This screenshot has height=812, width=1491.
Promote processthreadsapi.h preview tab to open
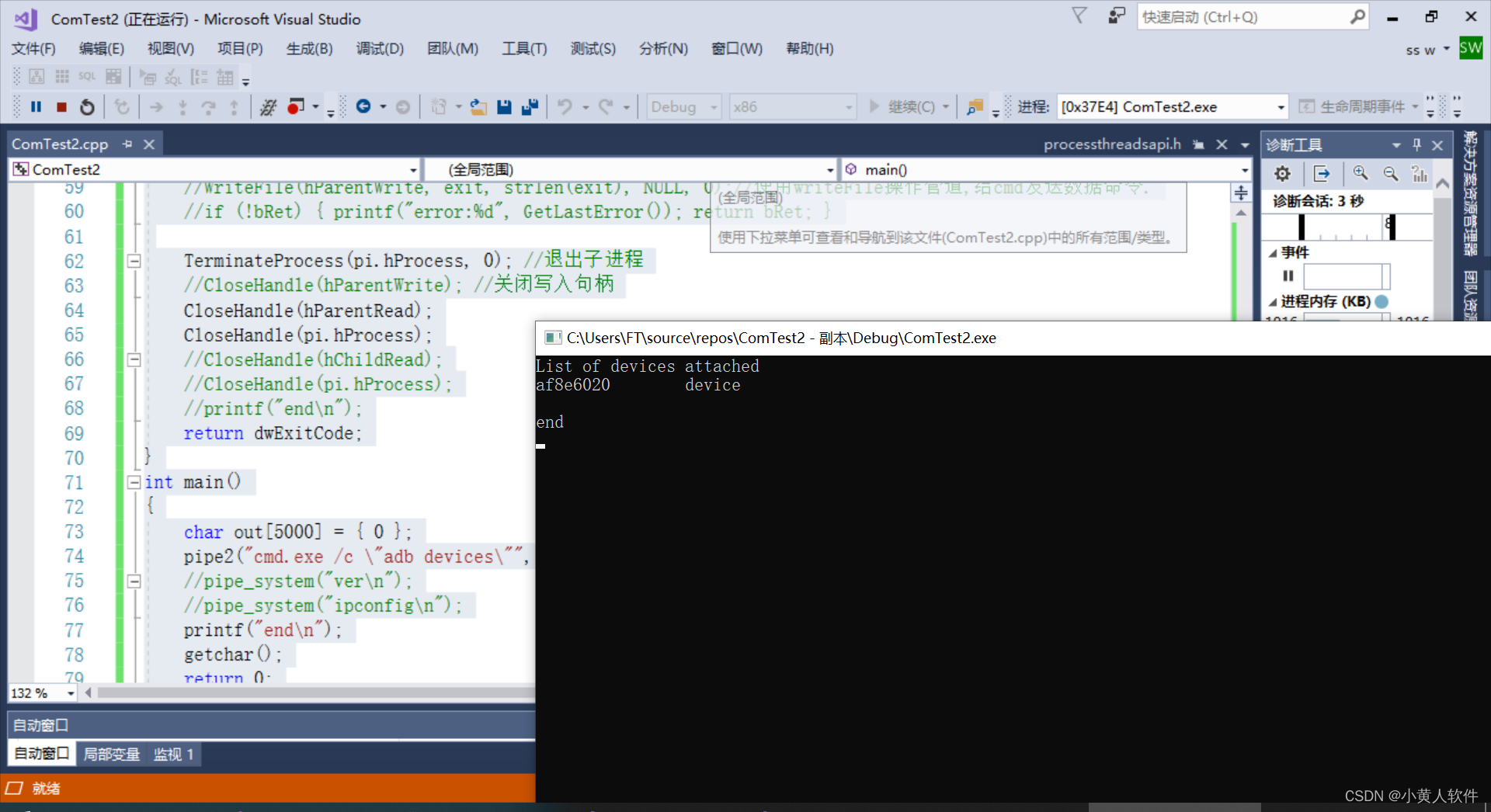pyautogui.click(x=1199, y=144)
